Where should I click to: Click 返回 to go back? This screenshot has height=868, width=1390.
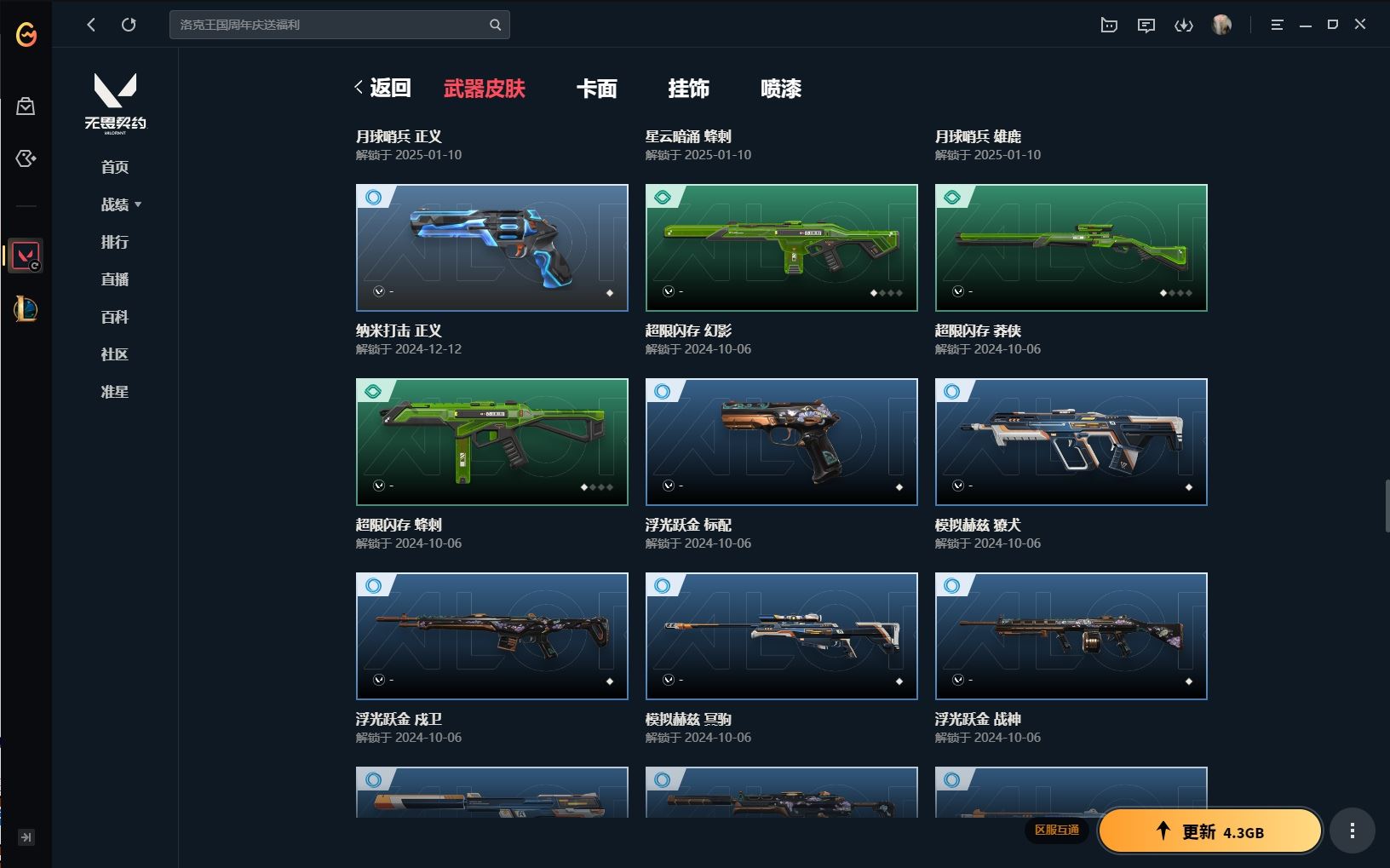[382, 88]
